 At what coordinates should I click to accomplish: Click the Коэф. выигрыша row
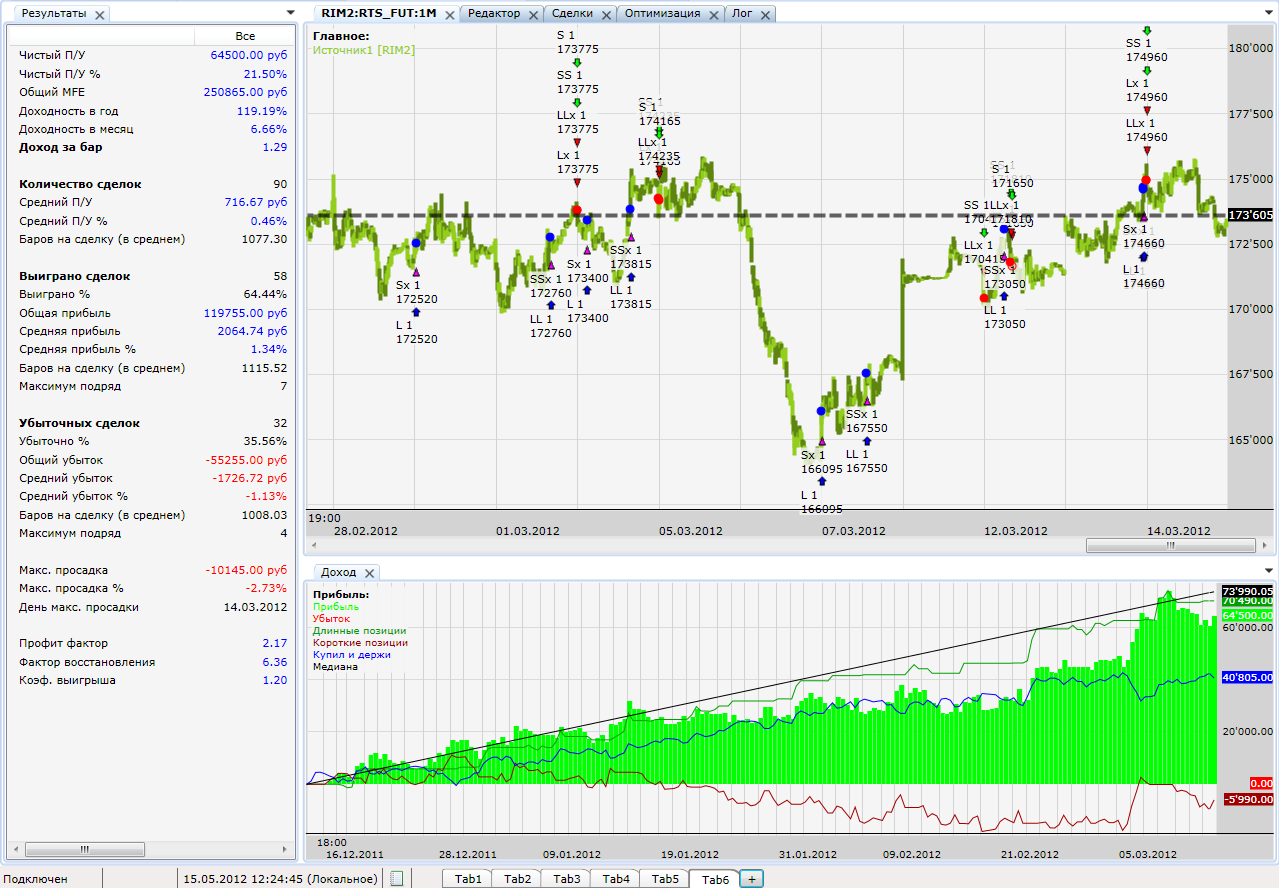pyautogui.click(x=153, y=680)
